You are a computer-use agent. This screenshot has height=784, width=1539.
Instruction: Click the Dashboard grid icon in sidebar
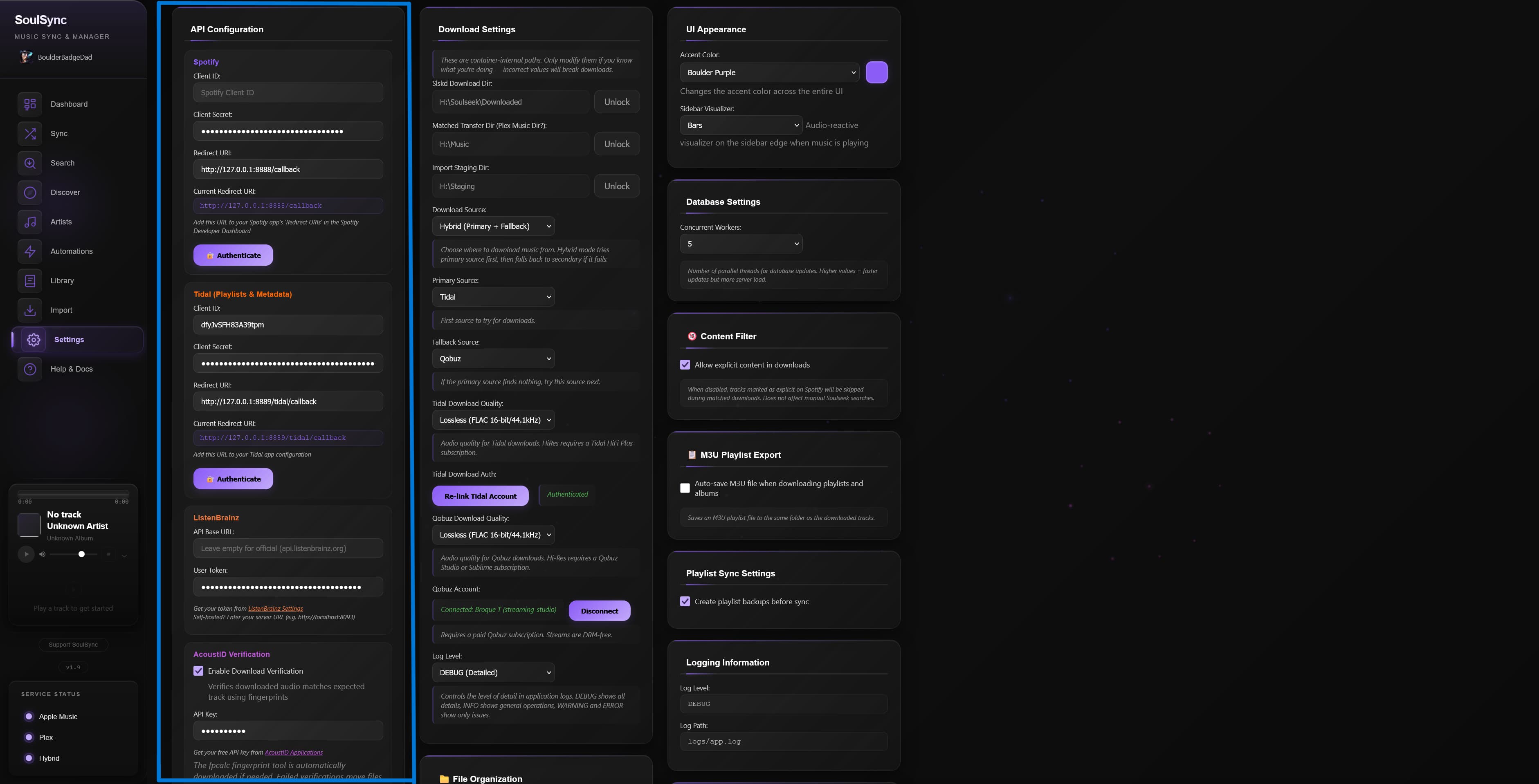pos(30,104)
